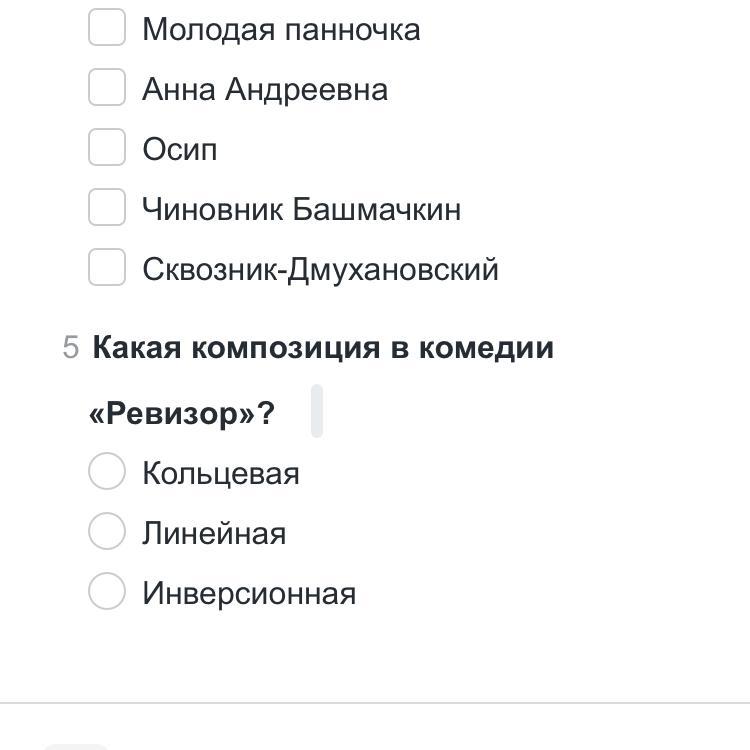Click the grey marker beside «Ревизор»?

tap(317, 410)
